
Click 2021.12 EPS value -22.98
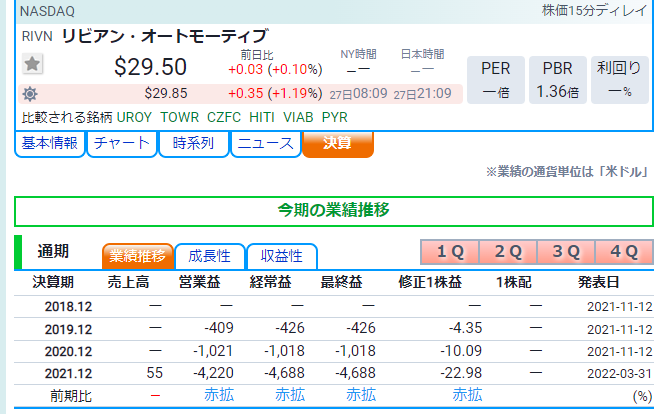461,373
